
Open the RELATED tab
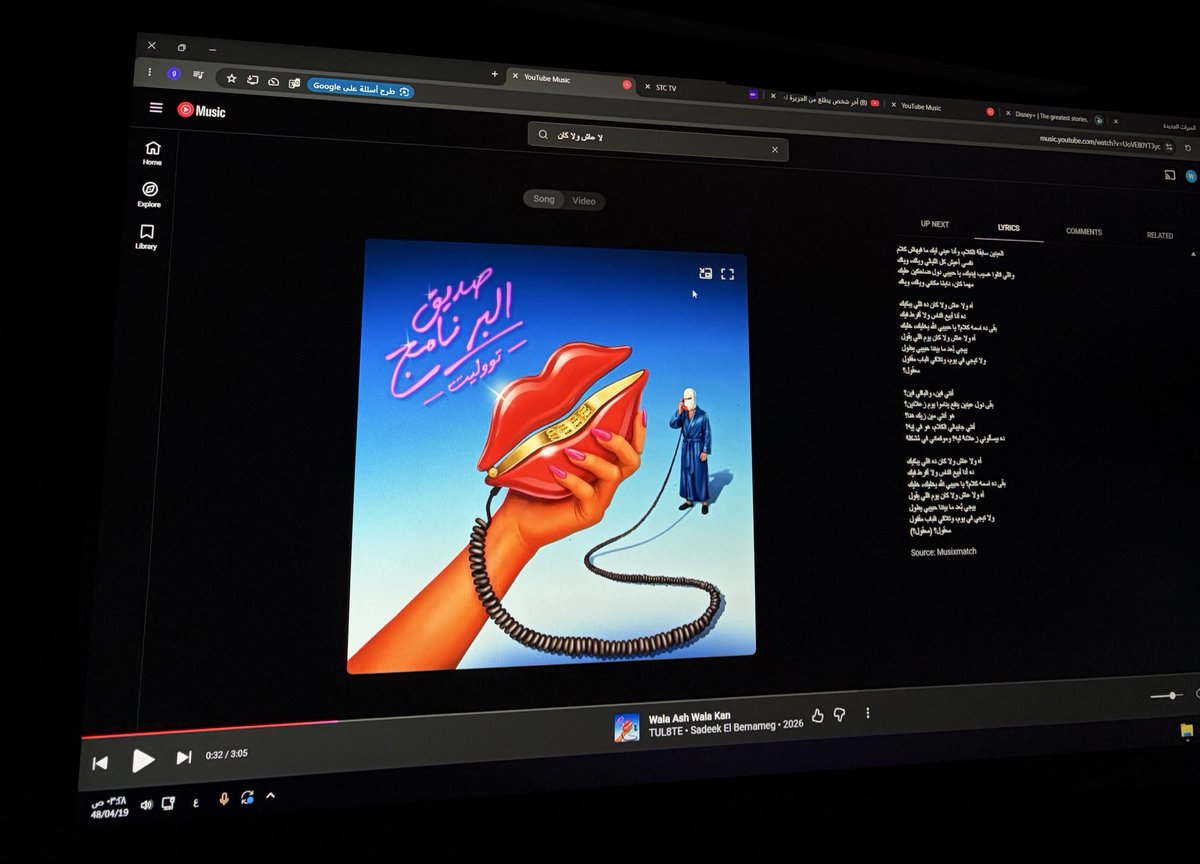(1160, 235)
